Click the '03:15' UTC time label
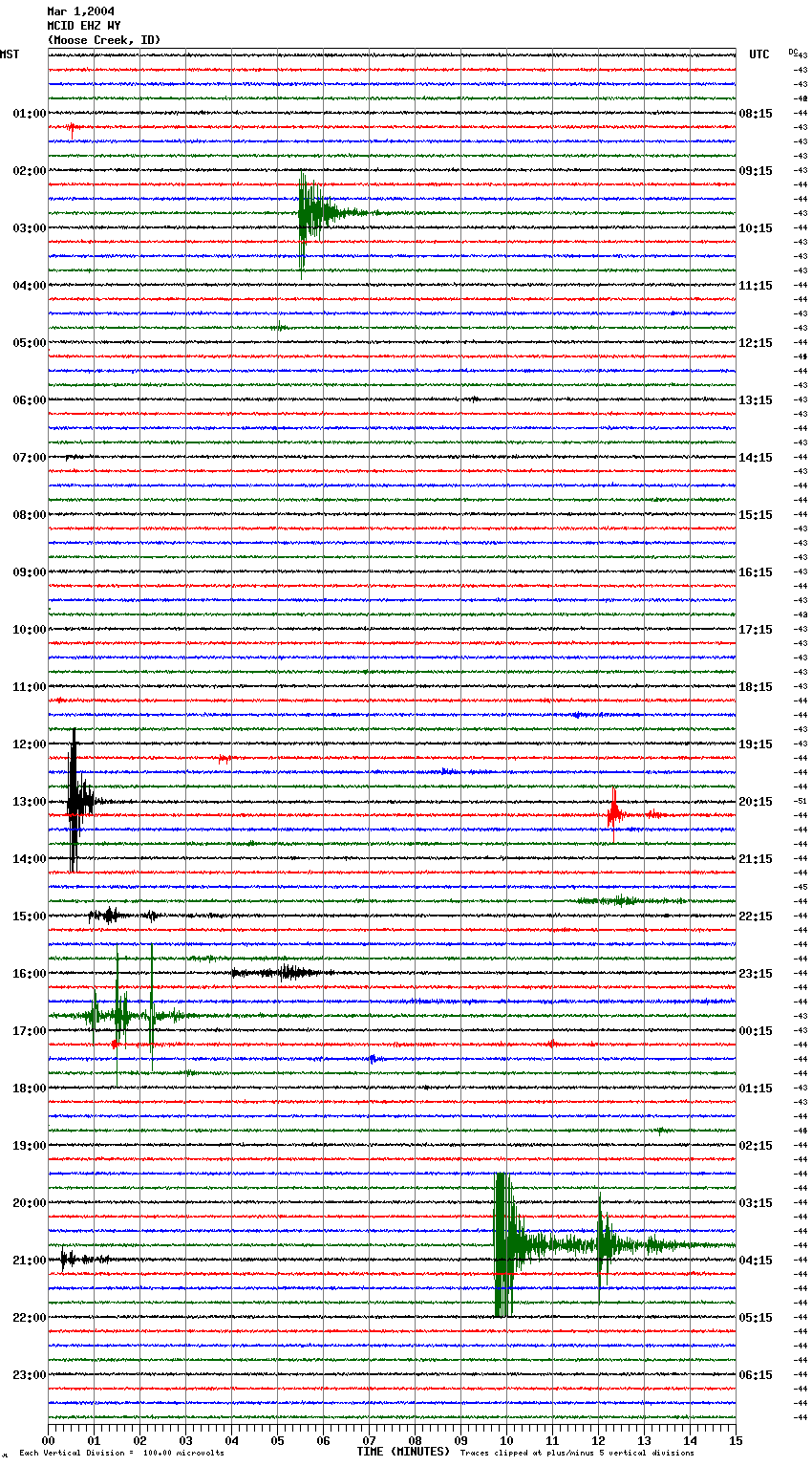Screen dimensions: 812x1466 (756, 1203)
